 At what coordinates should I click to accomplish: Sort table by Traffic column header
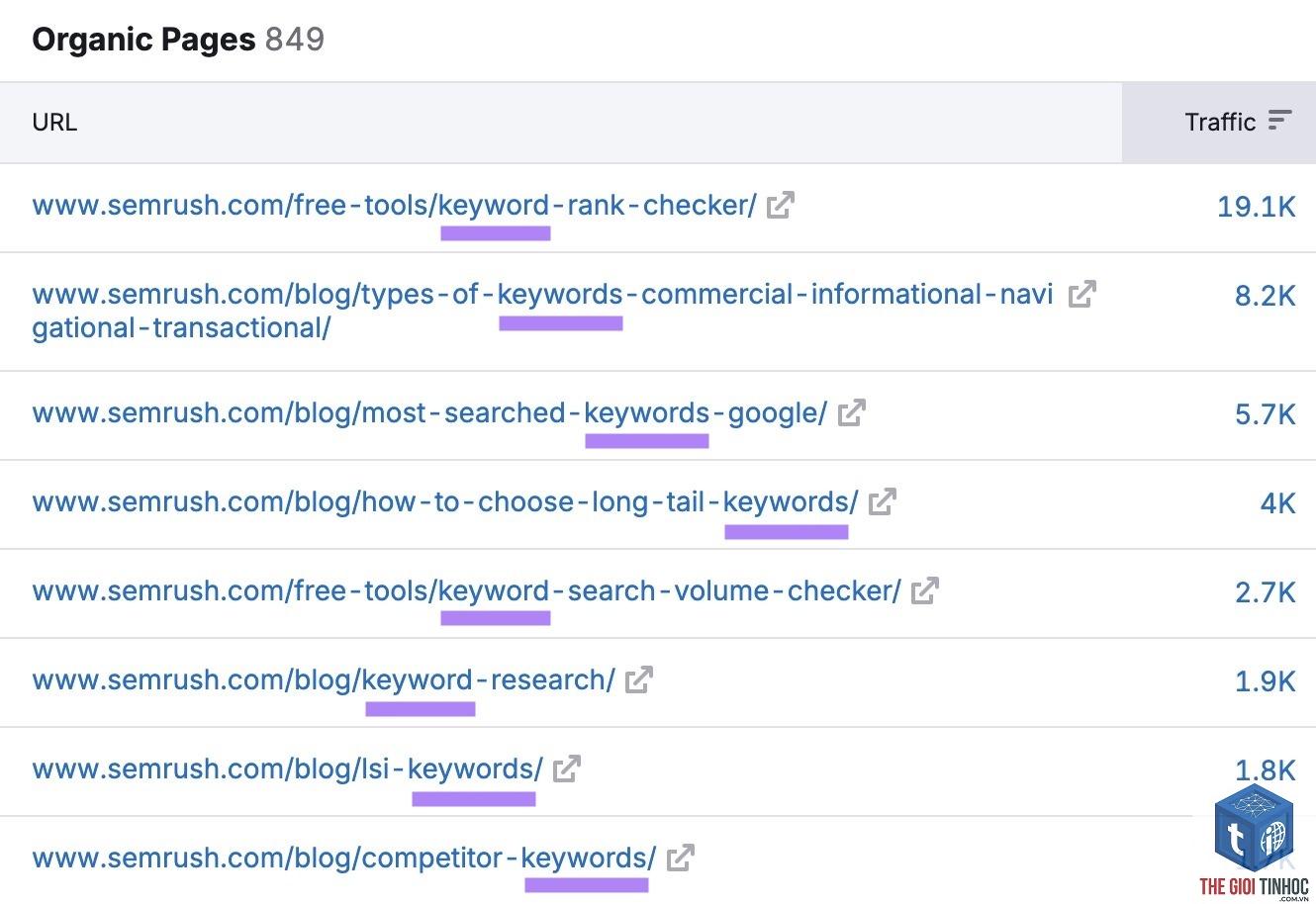click(x=1219, y=123)
